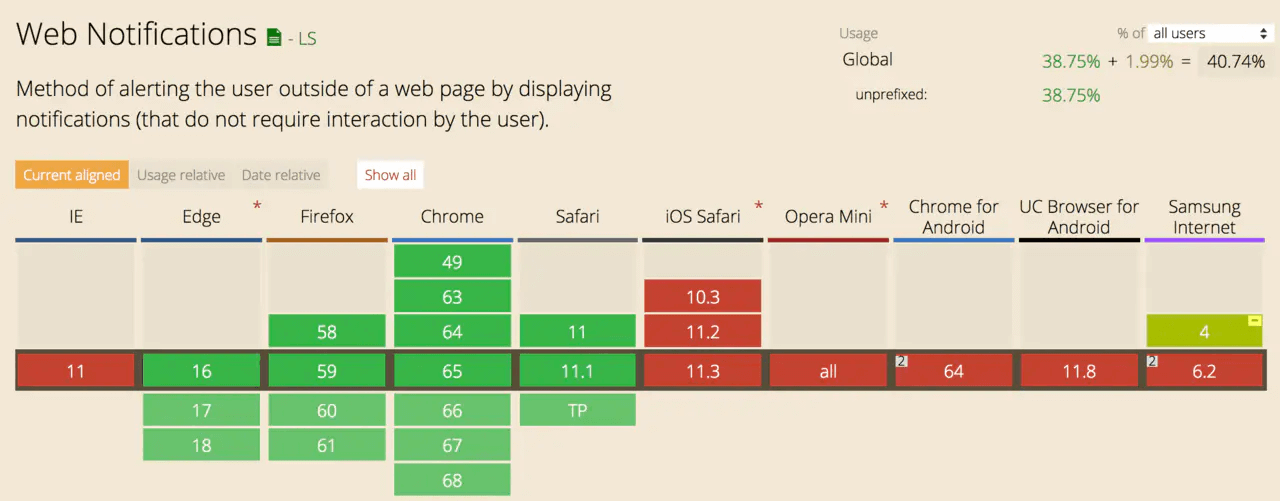Switch to Date relative view

click(281, 175)
